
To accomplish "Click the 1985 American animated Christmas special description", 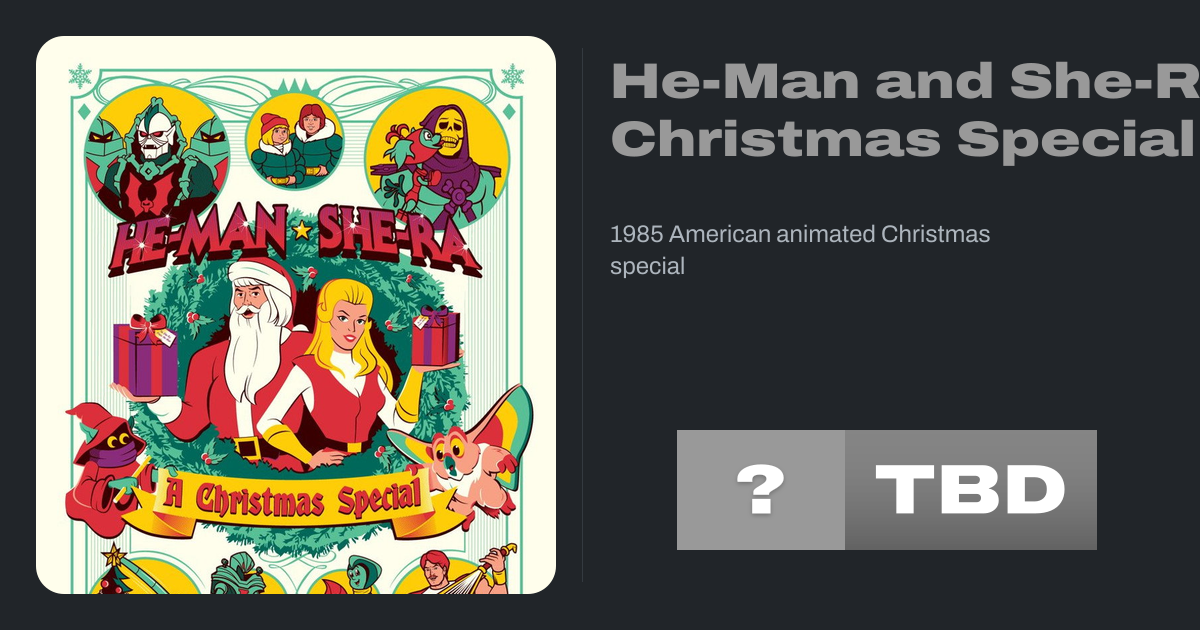I will (x=800, y=250).
